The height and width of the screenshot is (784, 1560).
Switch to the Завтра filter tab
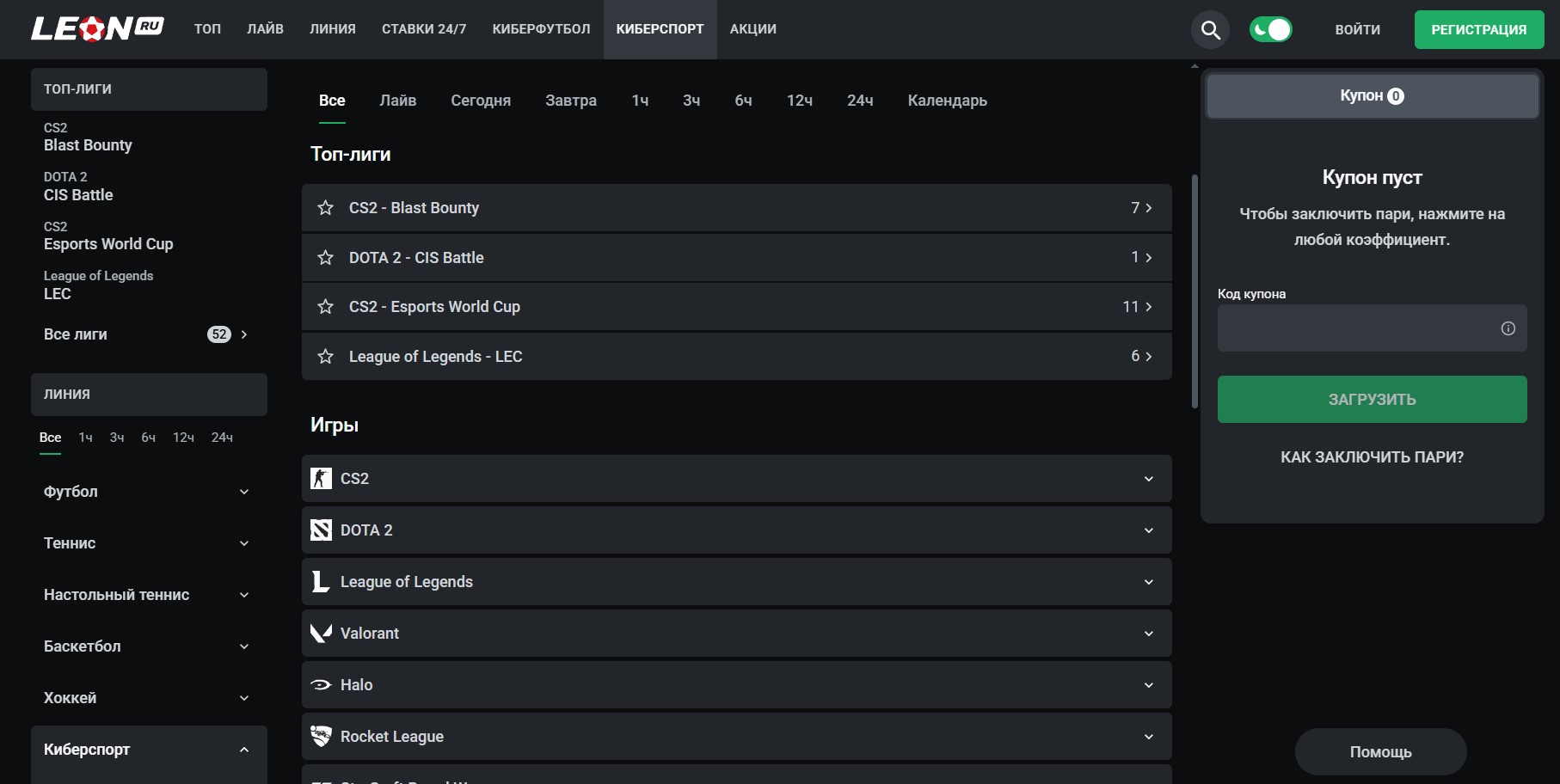click(x=571, y=101)
